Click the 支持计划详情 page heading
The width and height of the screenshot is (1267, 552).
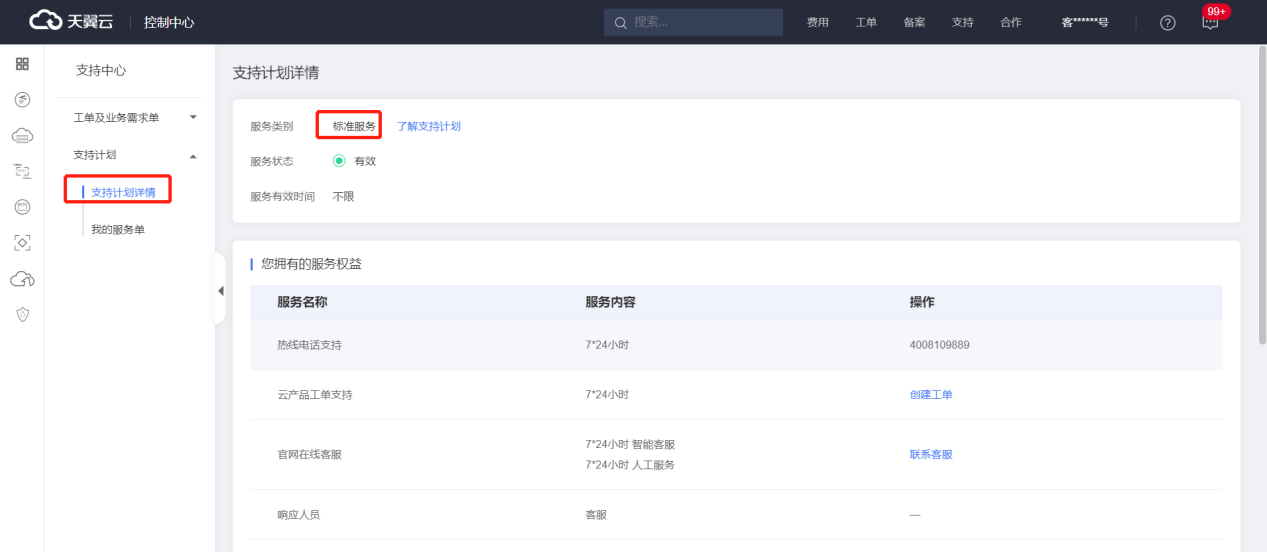(x=275, y=73)
